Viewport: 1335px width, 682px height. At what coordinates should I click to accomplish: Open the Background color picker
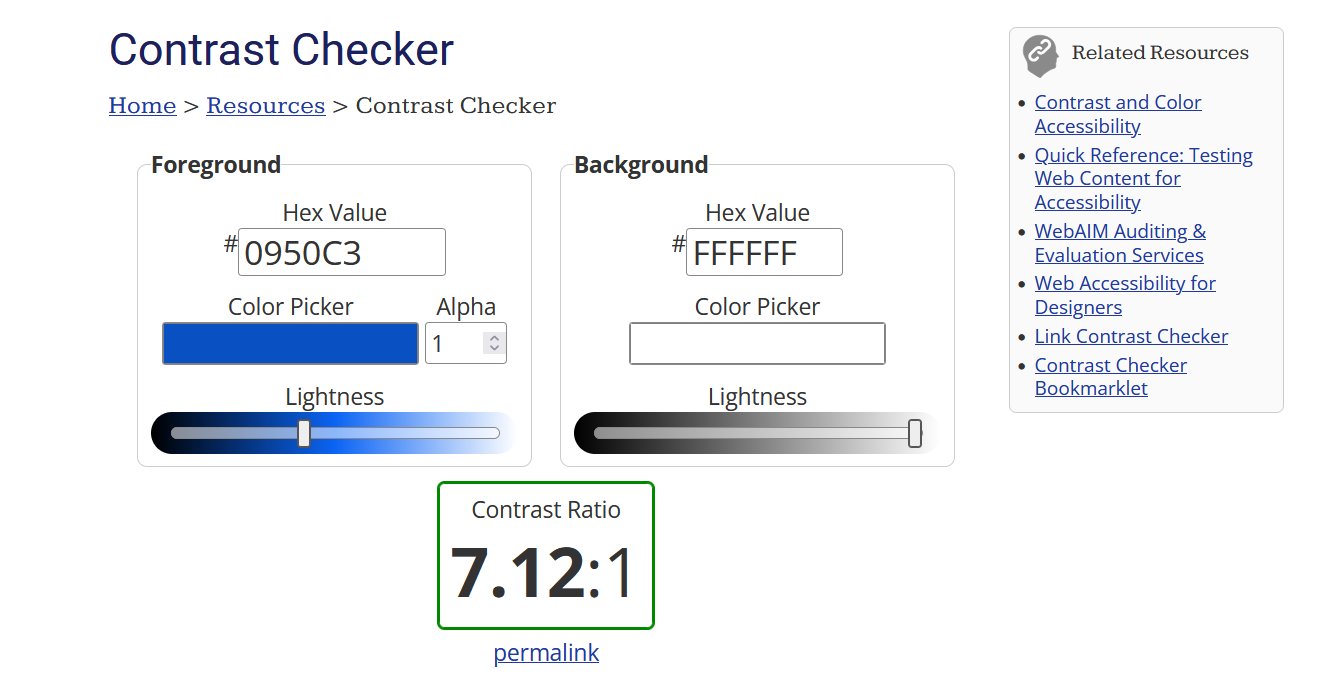[757, 343]
